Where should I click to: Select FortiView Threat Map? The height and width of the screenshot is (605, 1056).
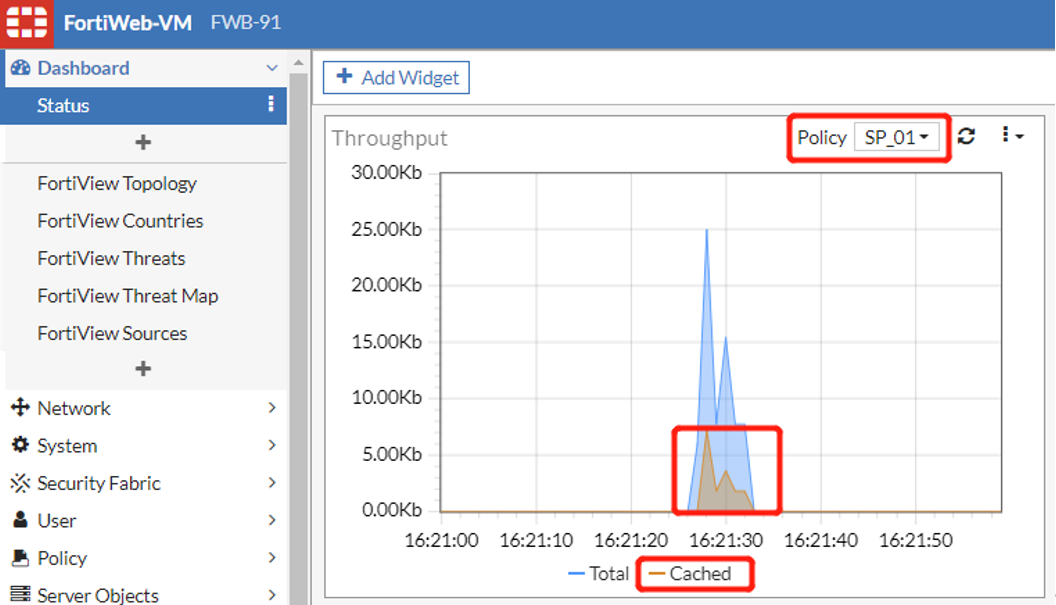127,295
